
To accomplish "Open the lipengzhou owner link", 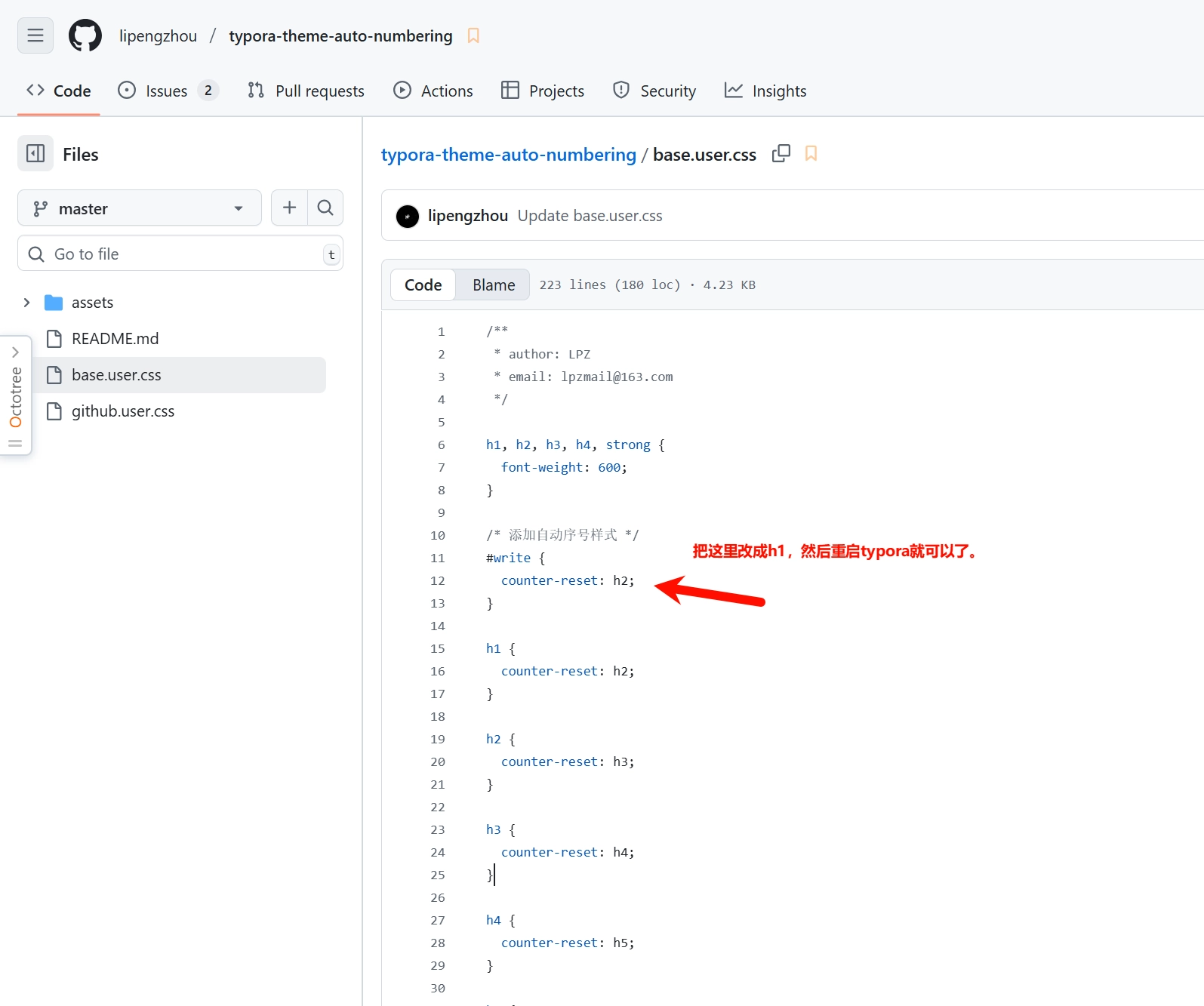I will 158,35.
